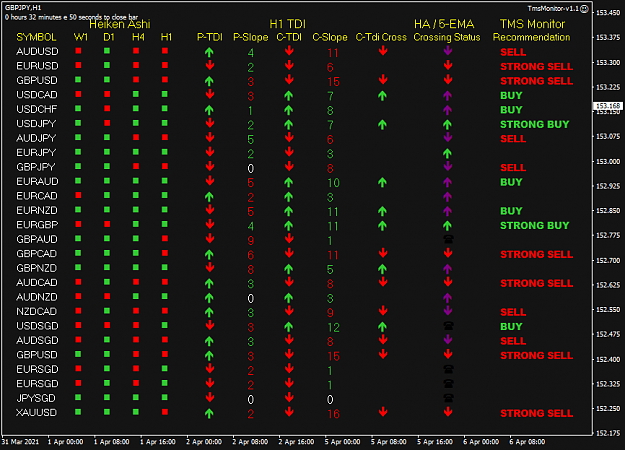Click the C-Slope value 16 for XAUUSD
This screenshot has height=450, width=625.
point(333,414)
